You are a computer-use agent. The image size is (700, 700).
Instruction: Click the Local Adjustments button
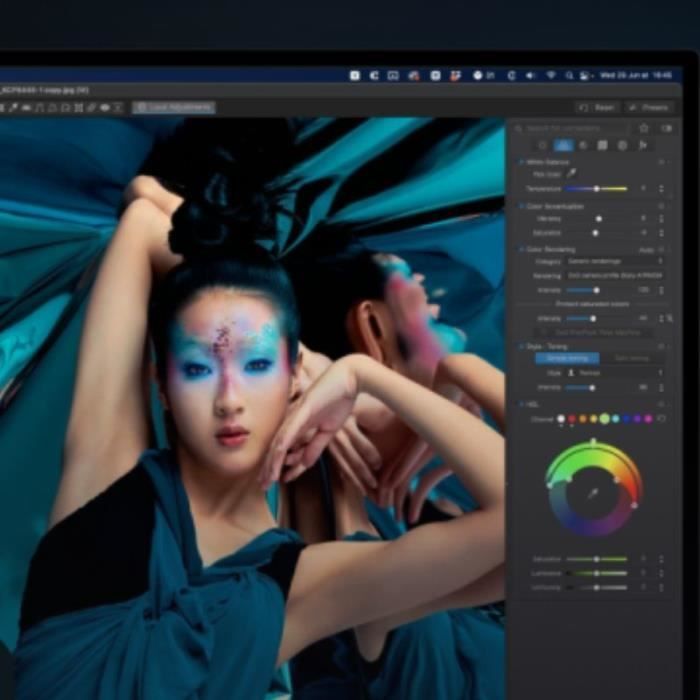[174, 107]
